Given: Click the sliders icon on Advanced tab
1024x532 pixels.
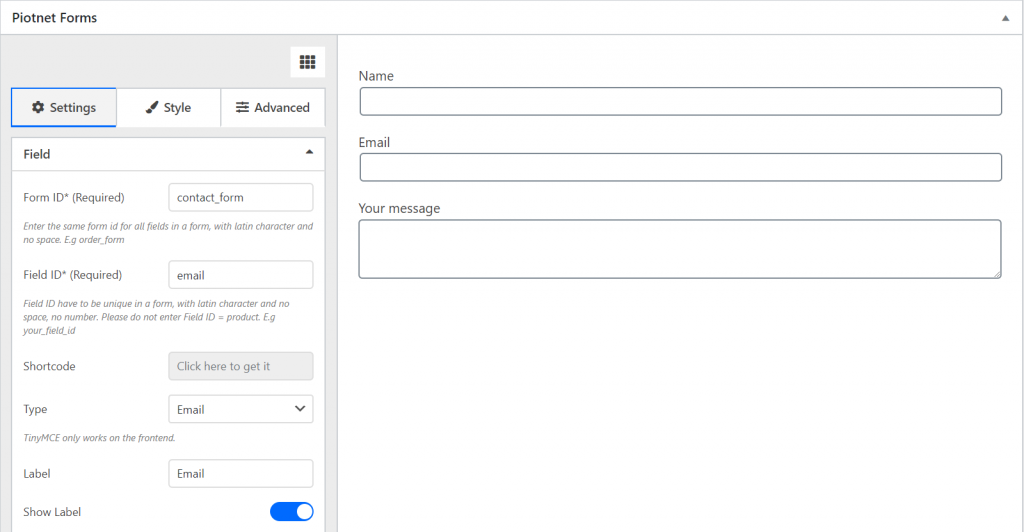Looking at the screenshot, I should click(x=242, y=107).
